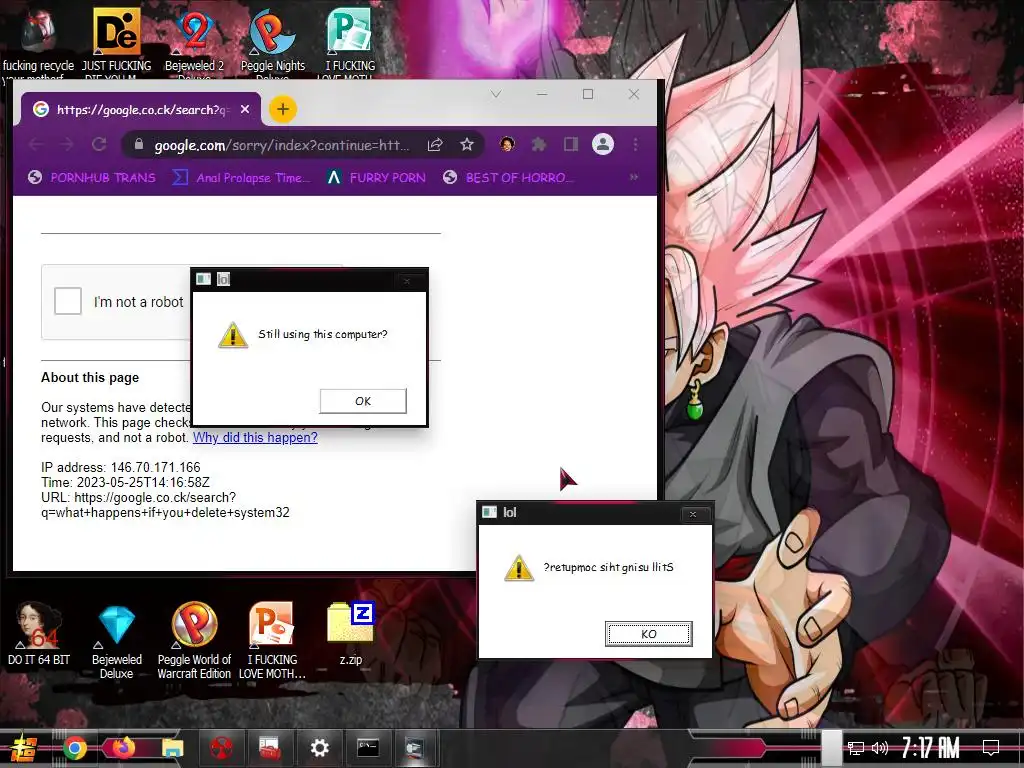Launch Bejeweled Deluxe diamond desktop icon

coord(116,641)
